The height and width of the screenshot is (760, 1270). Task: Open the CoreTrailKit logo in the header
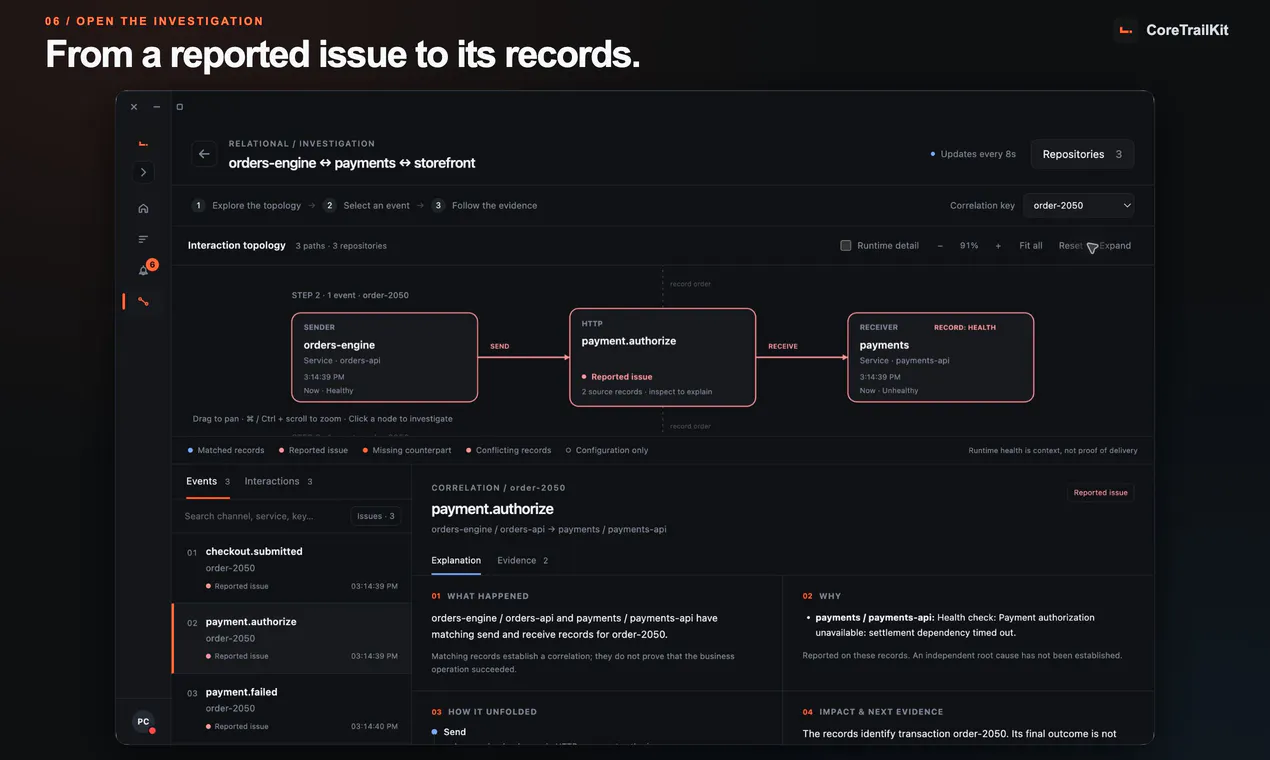point(1171,30)
